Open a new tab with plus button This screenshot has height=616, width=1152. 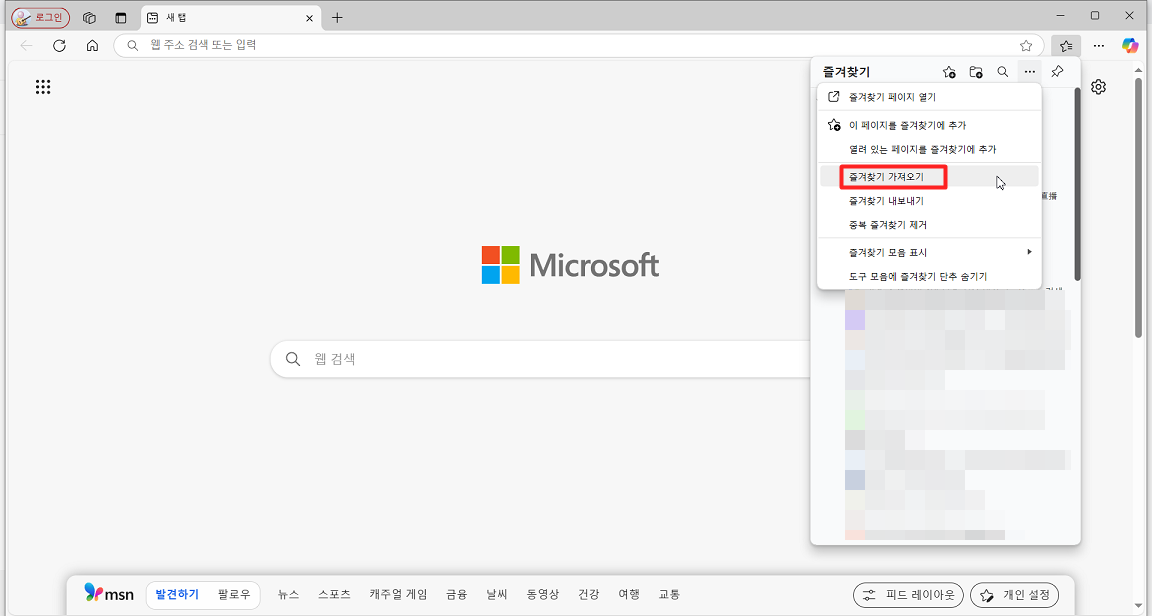pos(337,18)
